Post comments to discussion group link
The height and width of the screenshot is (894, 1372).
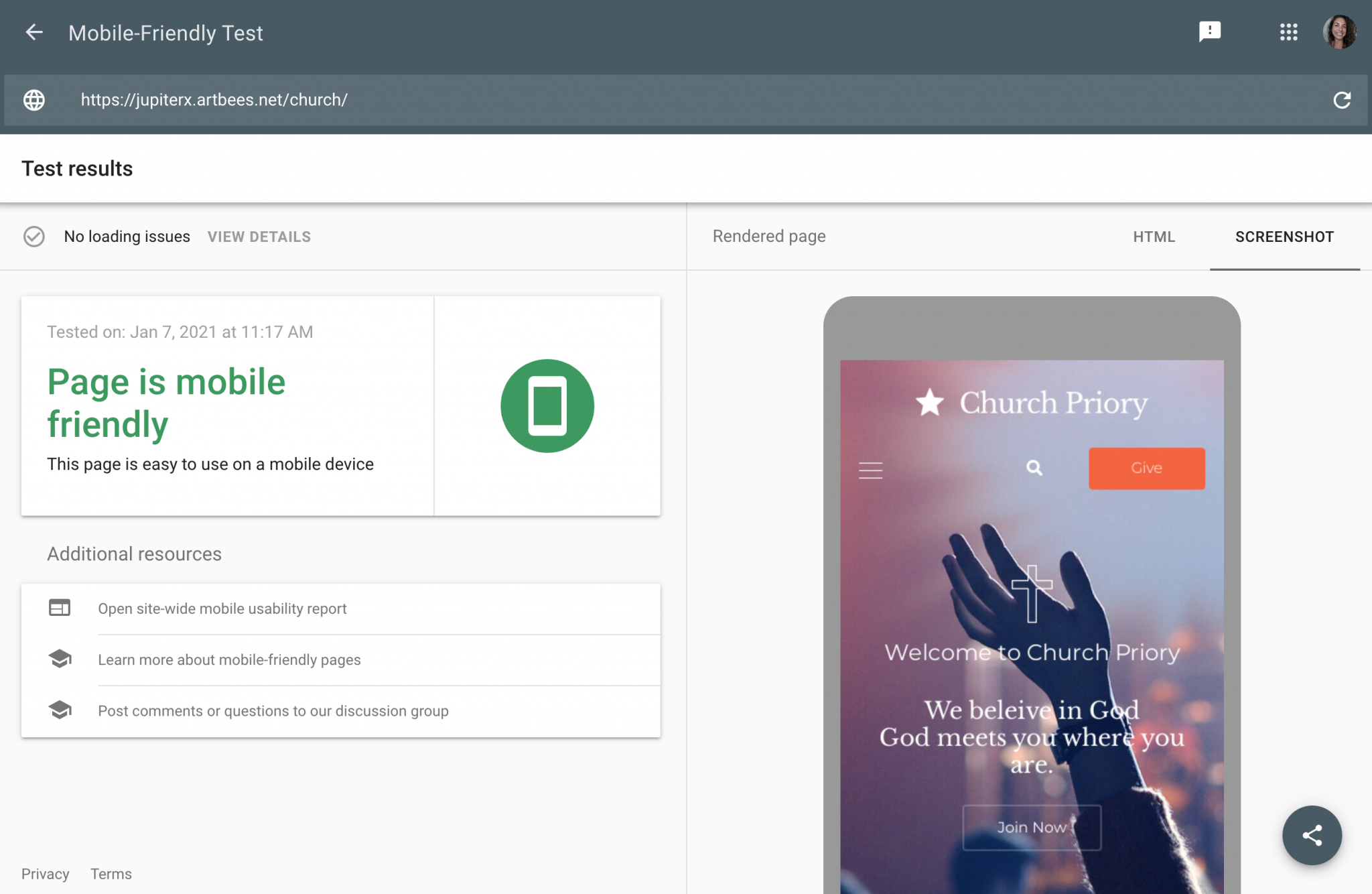pyautogui.click(x=273, y=710)
